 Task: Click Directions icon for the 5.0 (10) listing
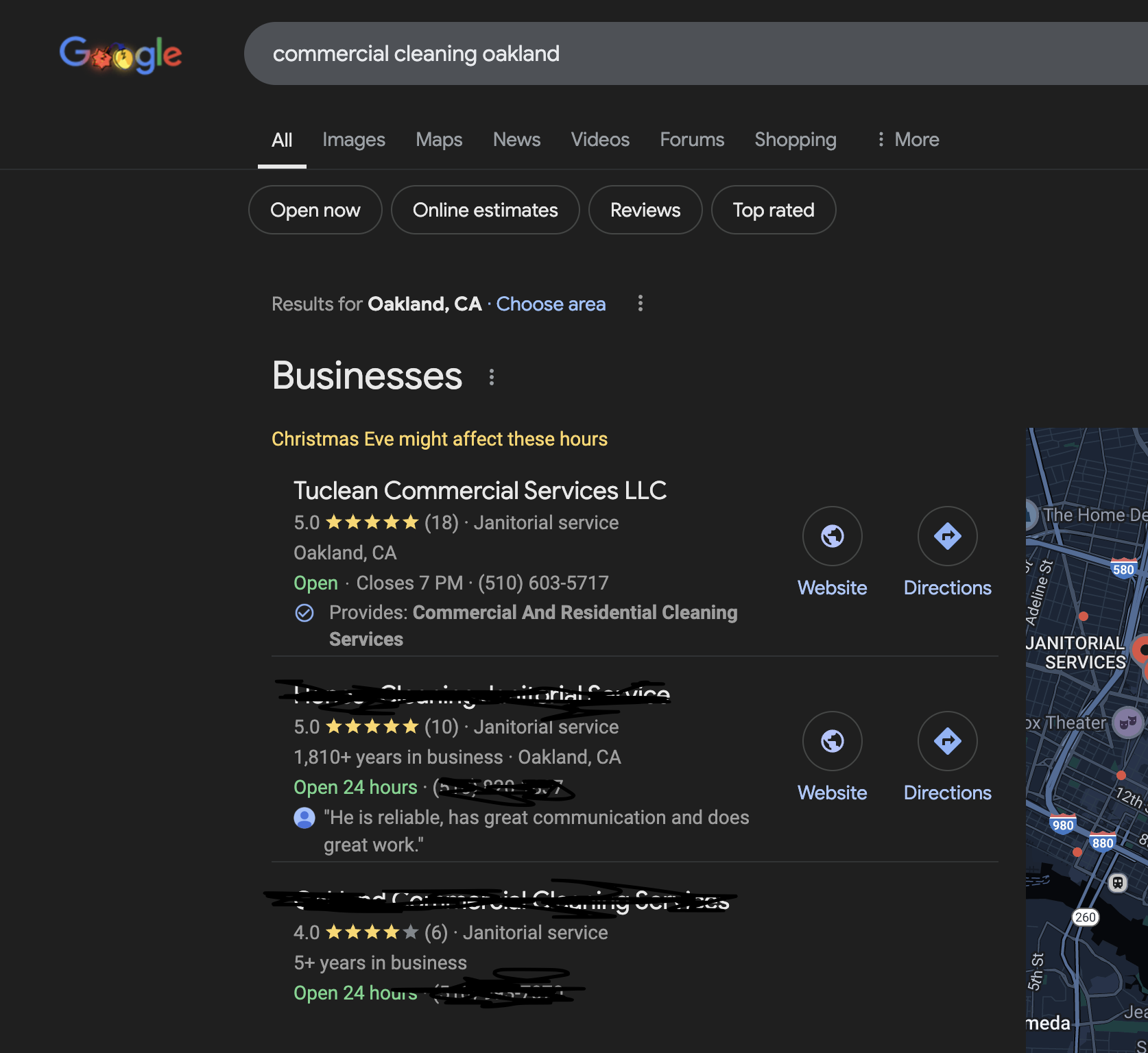(948, 741)
